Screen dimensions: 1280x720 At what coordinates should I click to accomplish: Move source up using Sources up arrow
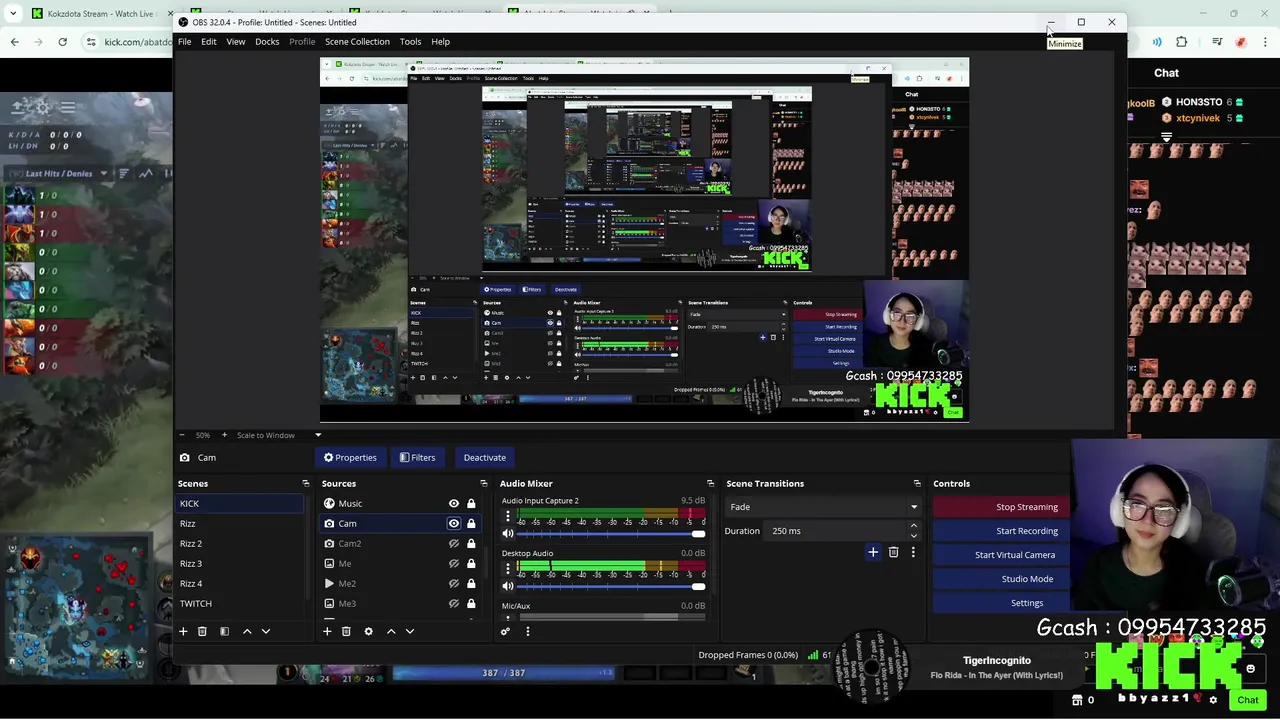pyautogui.click(x=391, y=631)
